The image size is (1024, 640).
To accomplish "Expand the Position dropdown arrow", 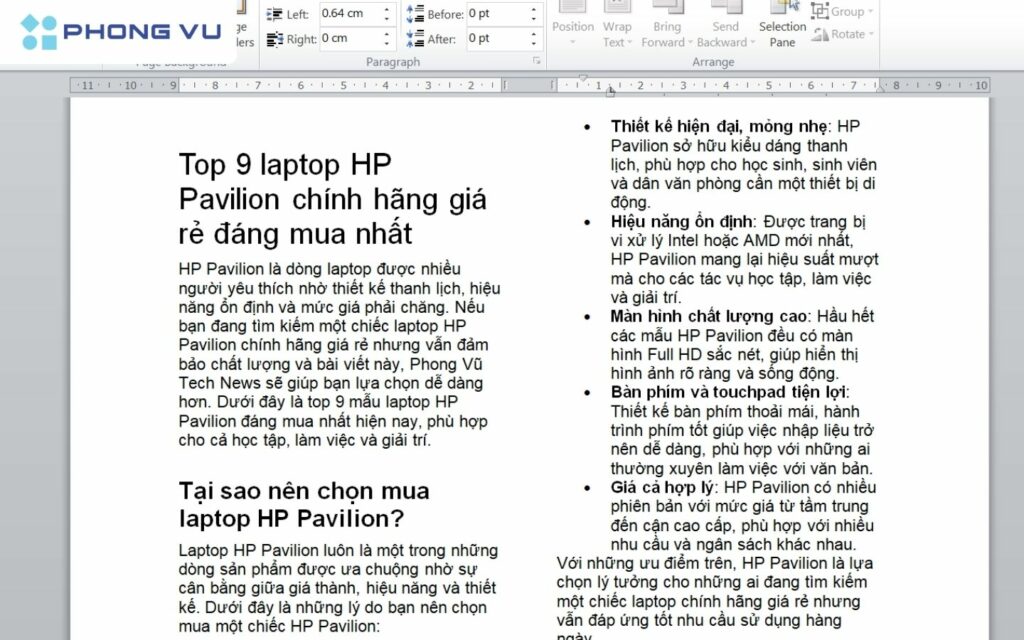I will 572,43.
